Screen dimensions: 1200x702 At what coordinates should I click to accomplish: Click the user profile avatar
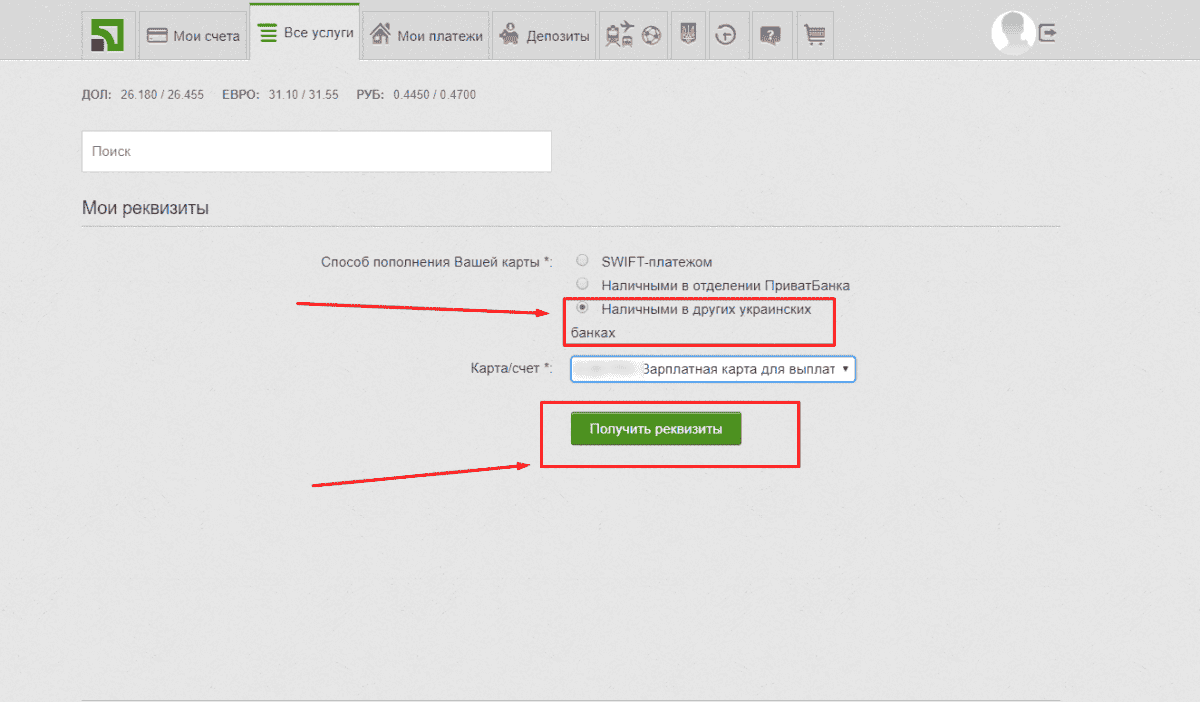(x=1011, y=33)
